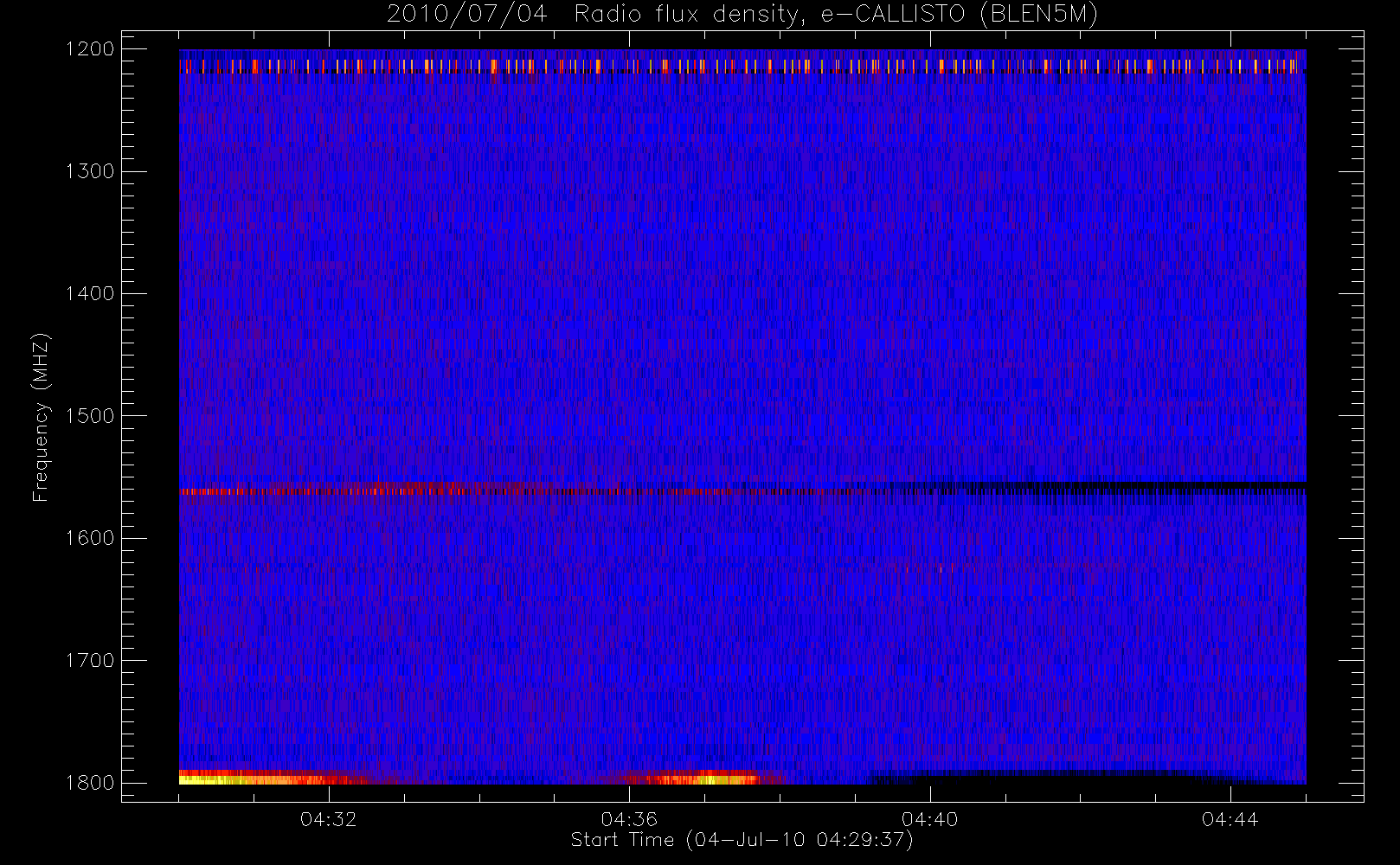Click the 1400 frequency tick label
1400x865 pixels.
[90, 293]
